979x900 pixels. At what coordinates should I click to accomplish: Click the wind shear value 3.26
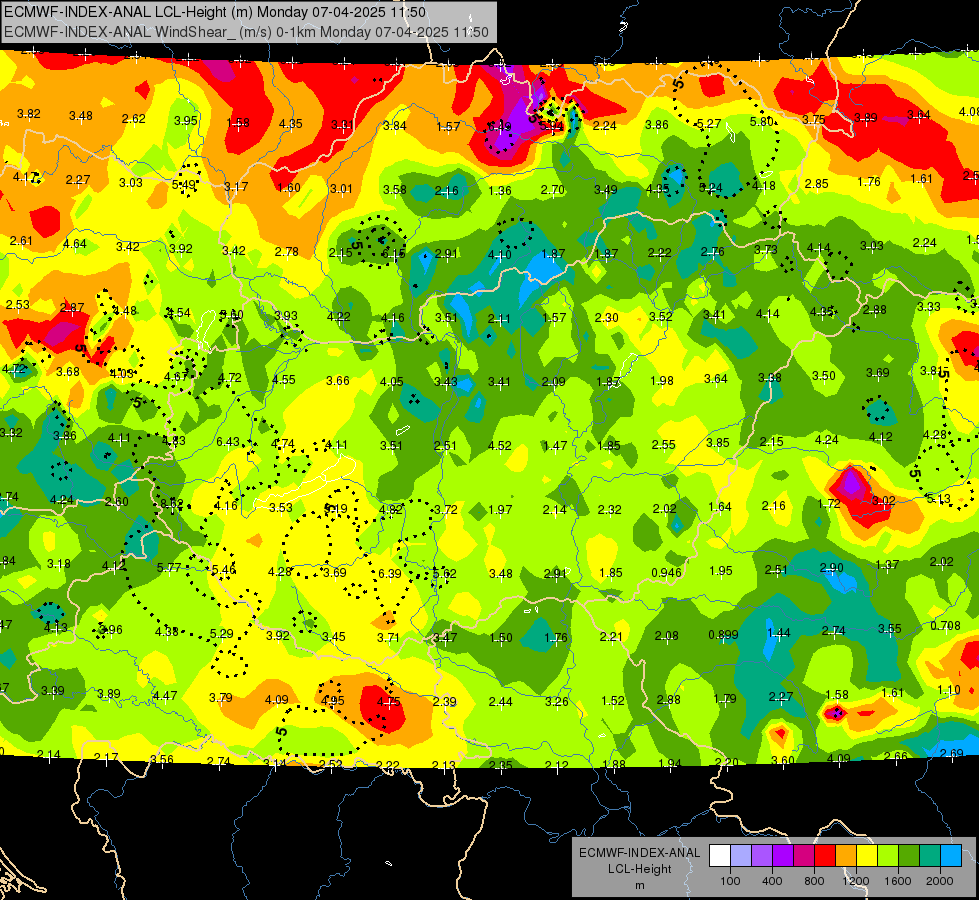[x=556, y=701]
